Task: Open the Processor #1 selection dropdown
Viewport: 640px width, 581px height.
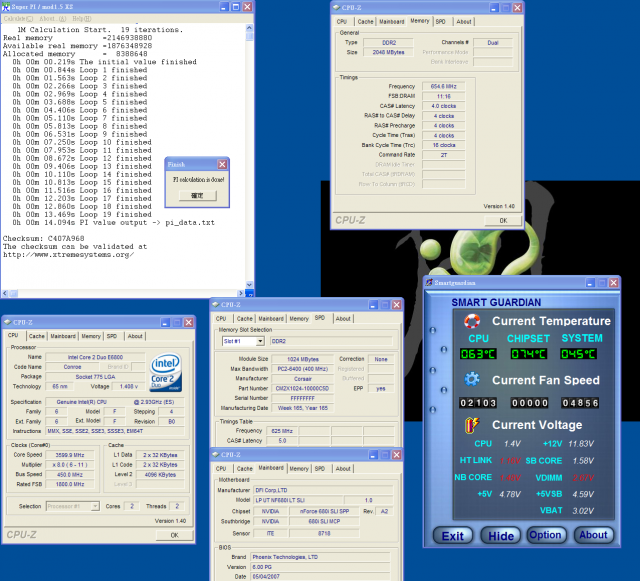Action: point(95,506)
